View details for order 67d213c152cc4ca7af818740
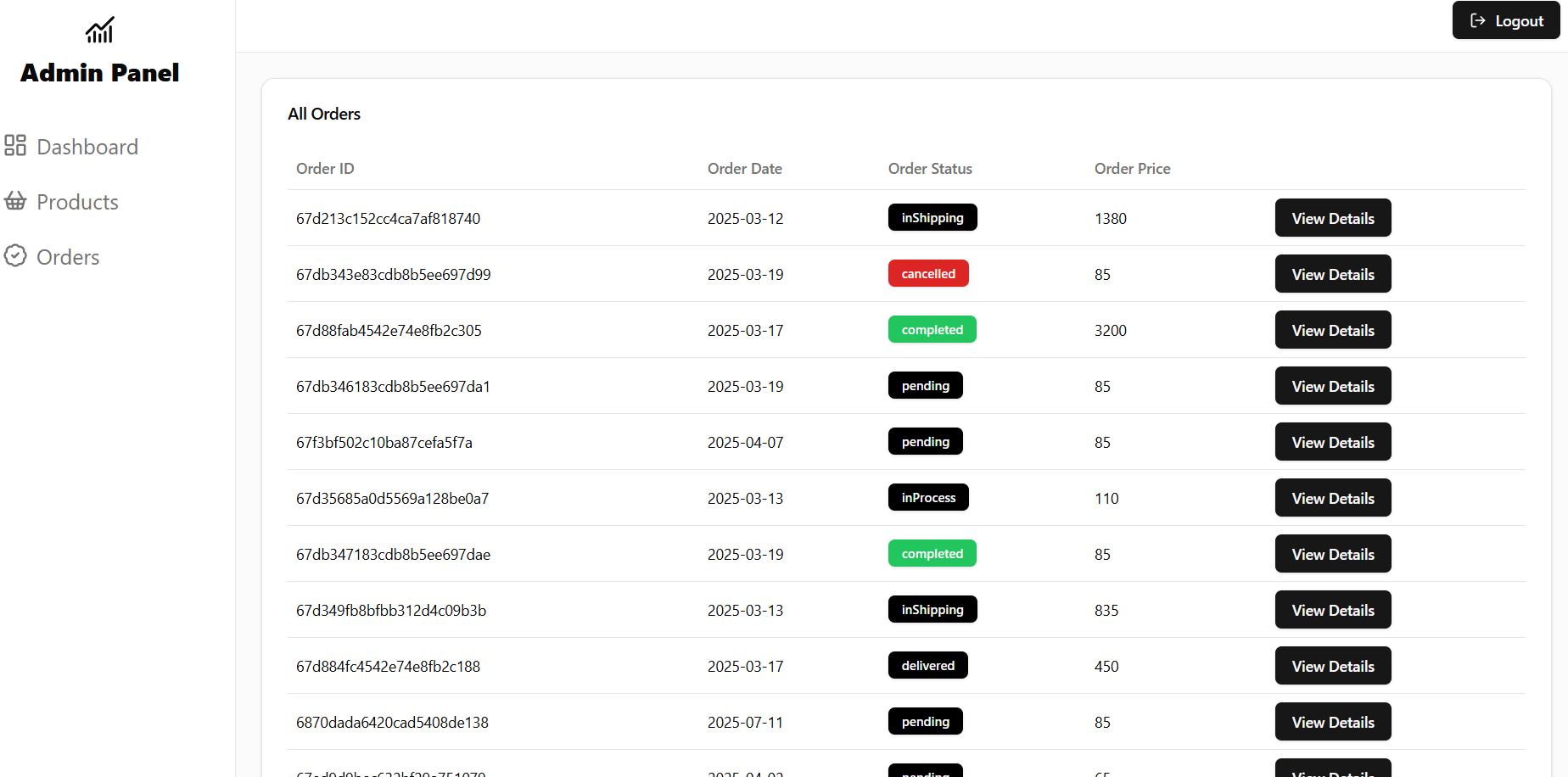 pyautogui.click(x=1332, y=218)
